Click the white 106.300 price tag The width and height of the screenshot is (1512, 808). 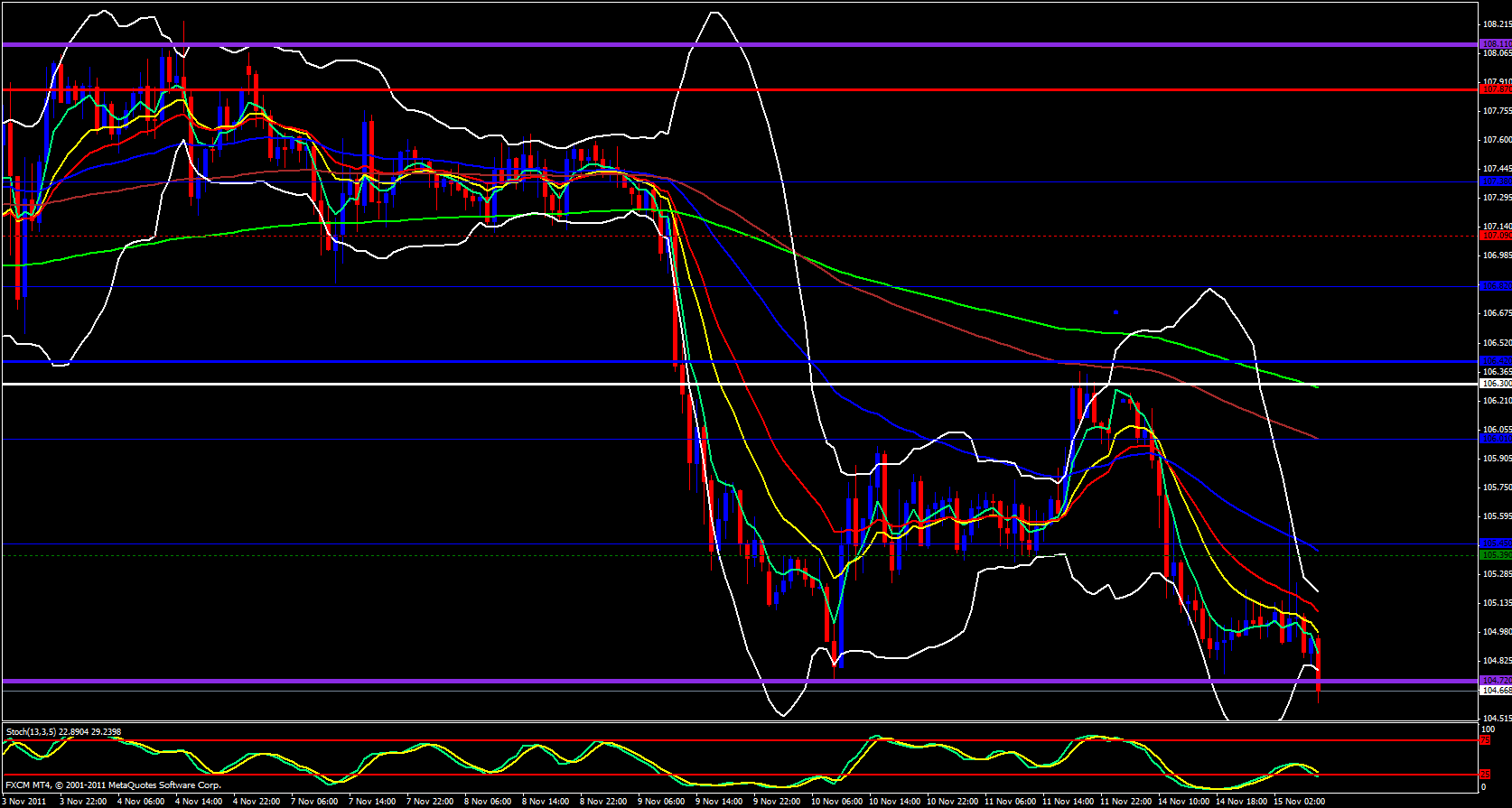1496,384
